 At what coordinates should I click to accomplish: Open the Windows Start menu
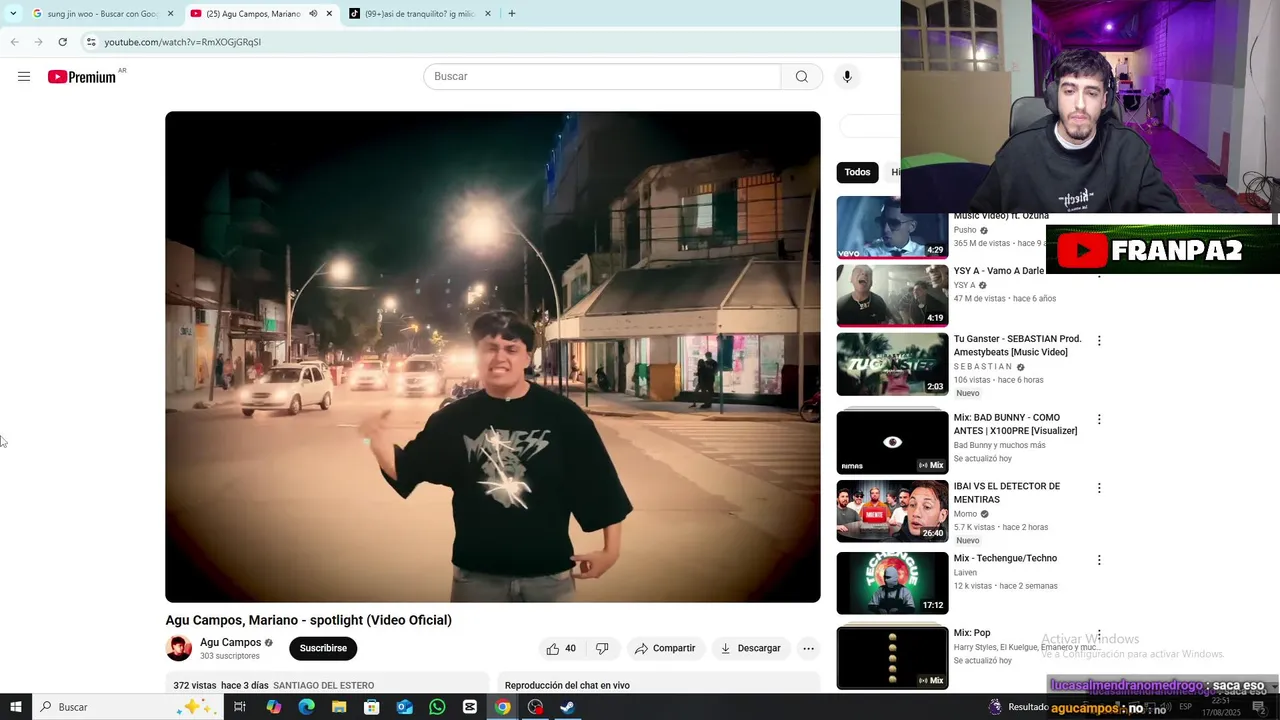click(x=16, y=707)
